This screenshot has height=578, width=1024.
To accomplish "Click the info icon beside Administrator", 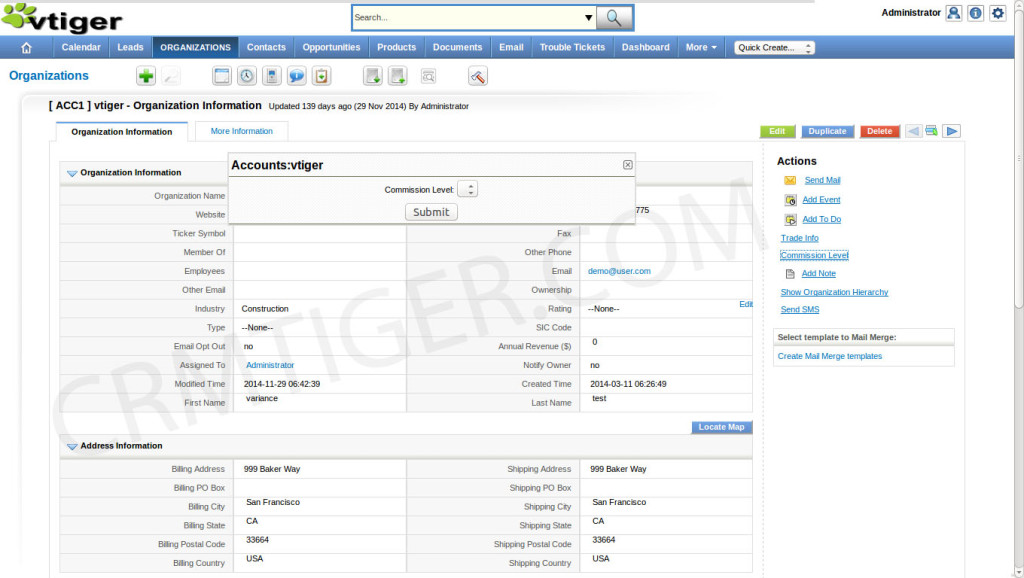I will [x=976, y=13].
